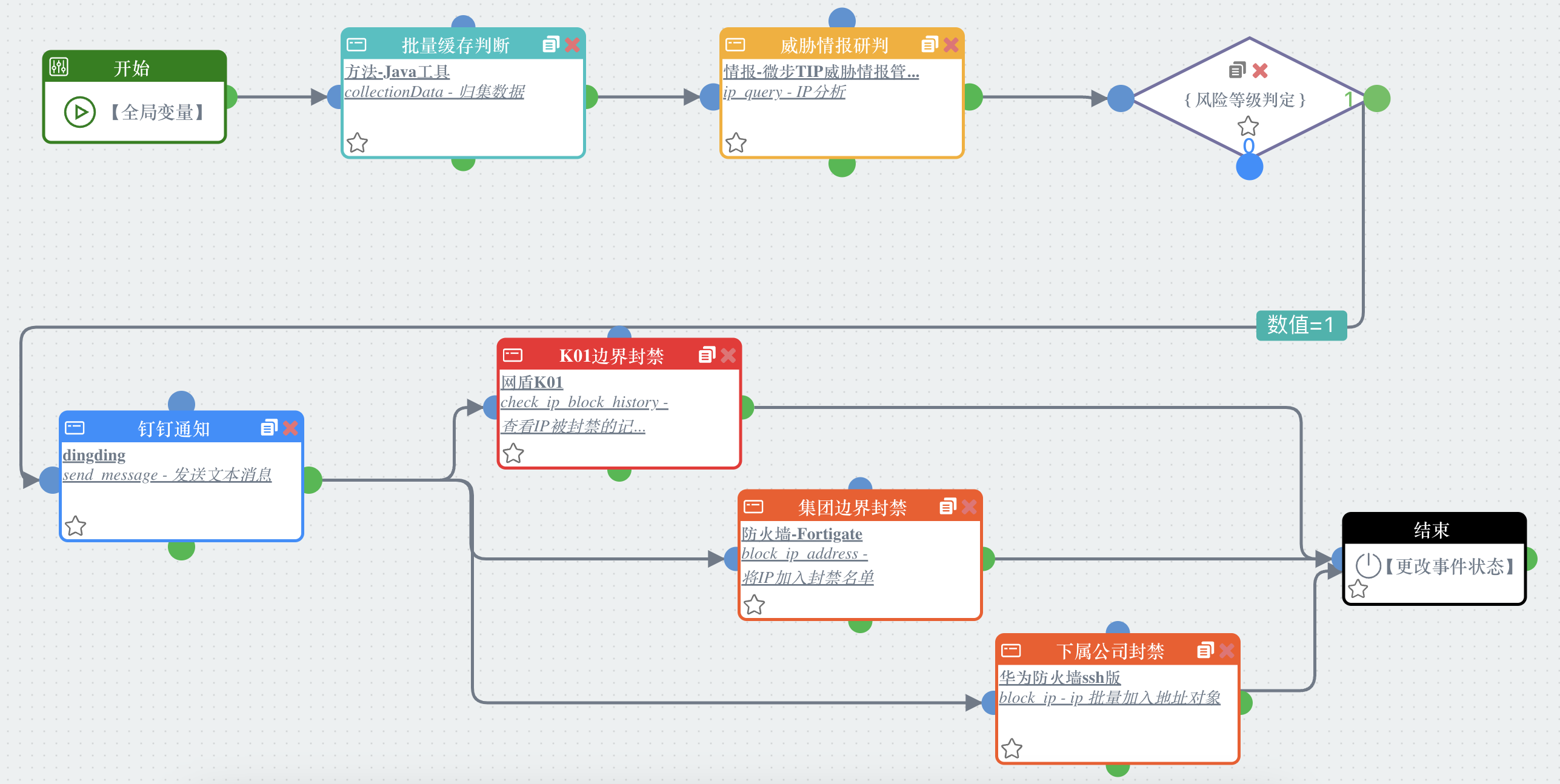The width and height of the screenshot is (1560, 784).
Task: Click the card icon on K01边界封禁 header
Action: point(513,355)
